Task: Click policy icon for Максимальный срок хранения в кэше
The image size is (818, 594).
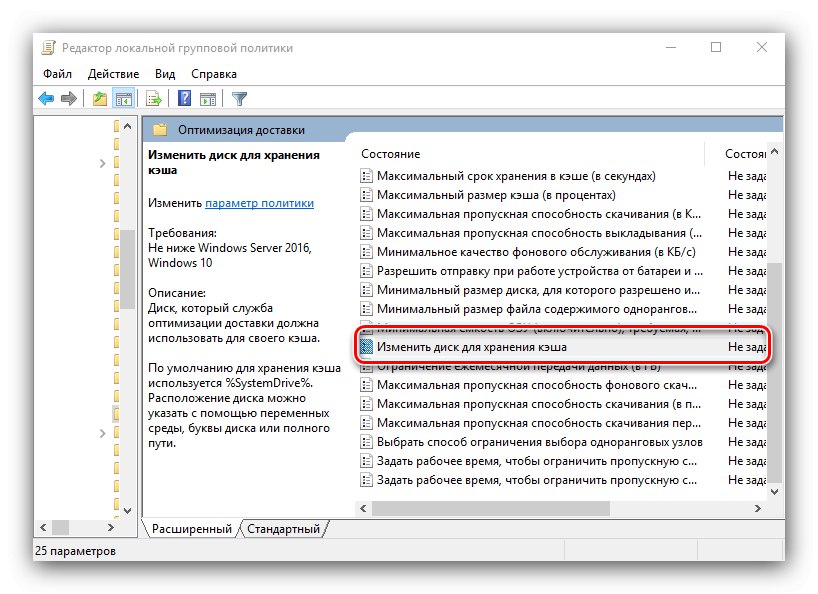Action: (366, 176)
